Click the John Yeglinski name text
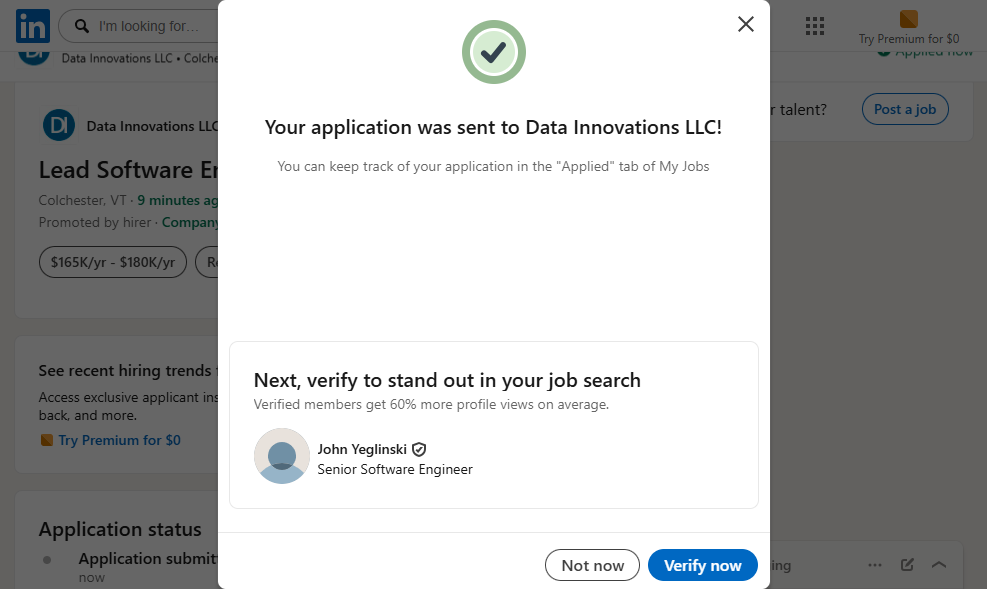987x589 pixels. [x=362, y=450]
